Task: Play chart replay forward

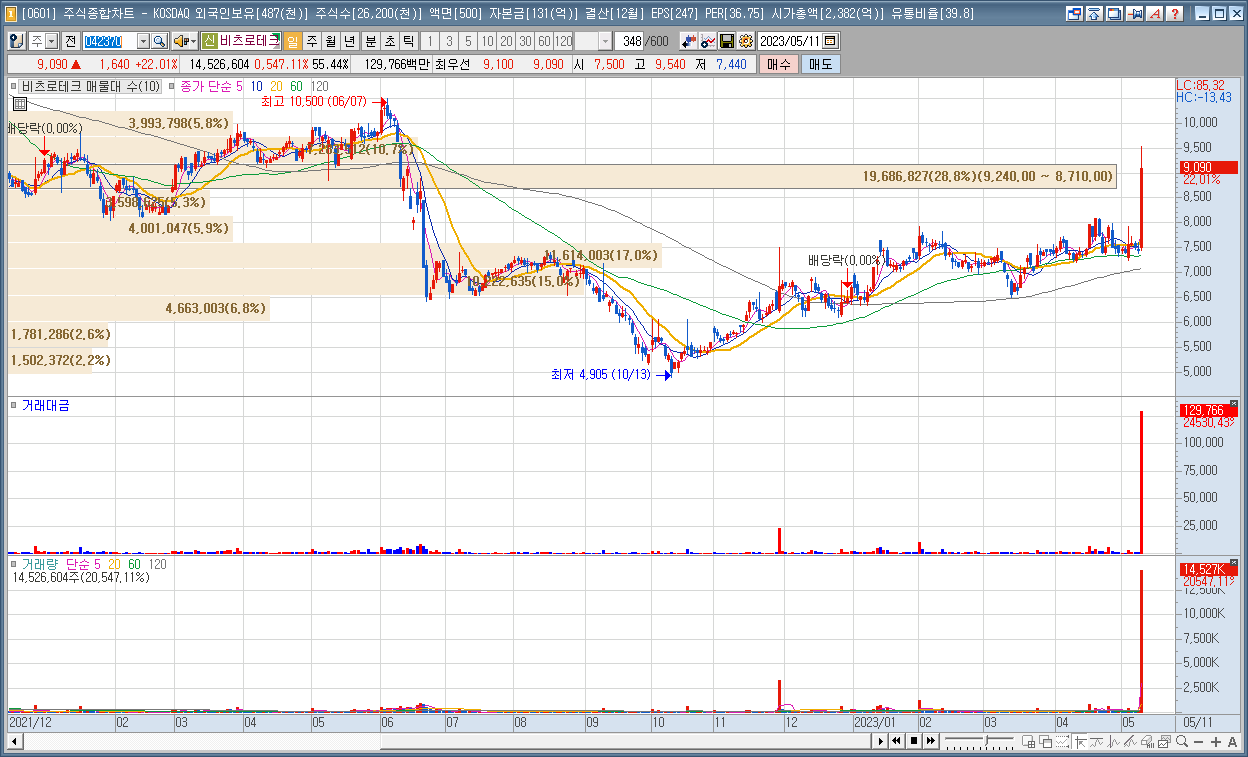Action: tap(881, 741)
